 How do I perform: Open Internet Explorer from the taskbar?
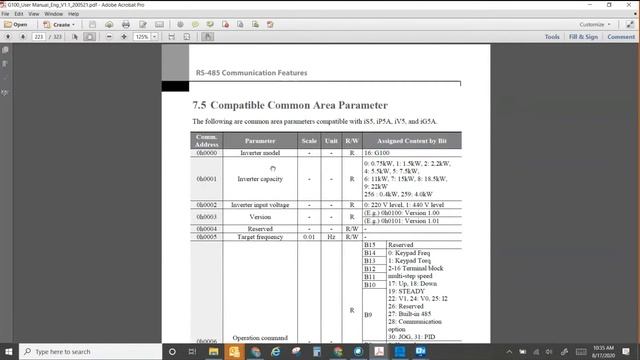(x=276, y=351)
